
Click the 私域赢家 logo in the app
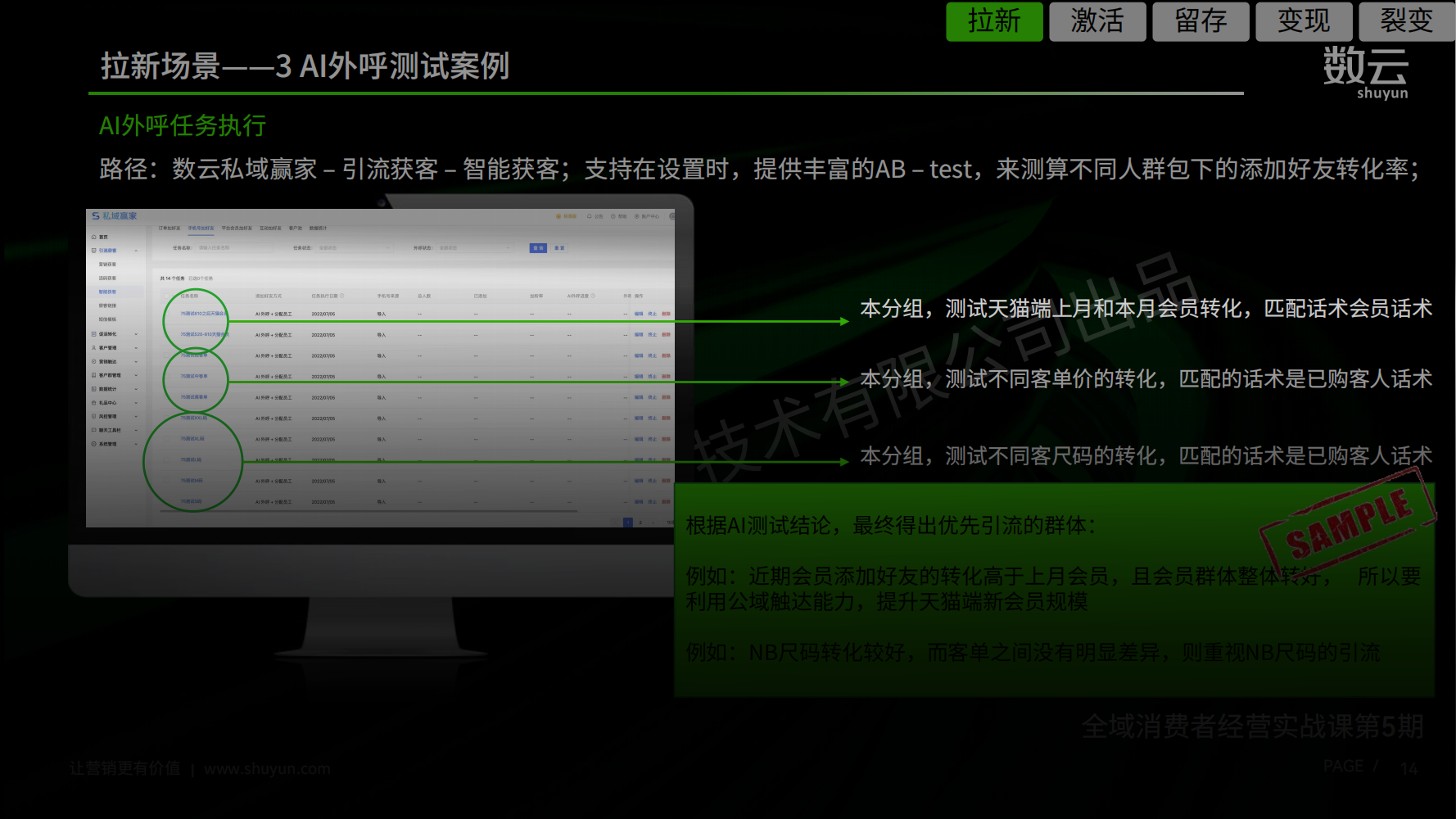[115, 216]
